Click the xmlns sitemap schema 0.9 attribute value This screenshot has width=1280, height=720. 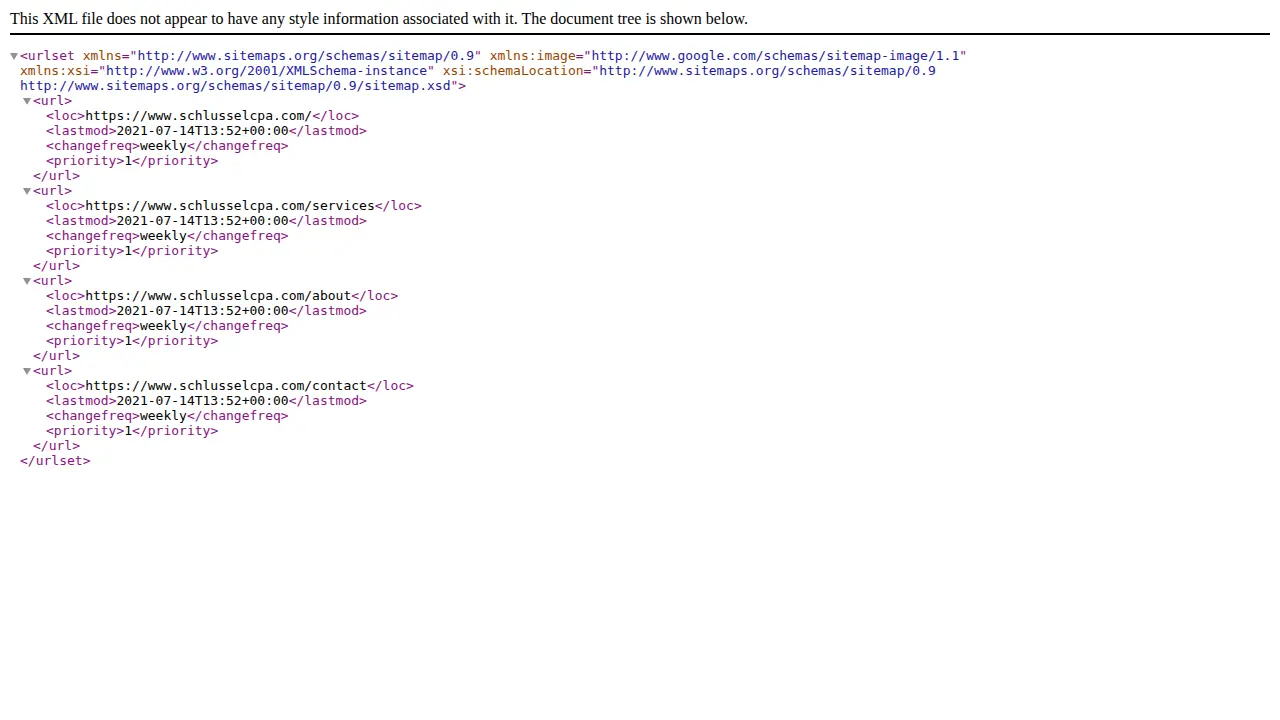click(305, 56)
